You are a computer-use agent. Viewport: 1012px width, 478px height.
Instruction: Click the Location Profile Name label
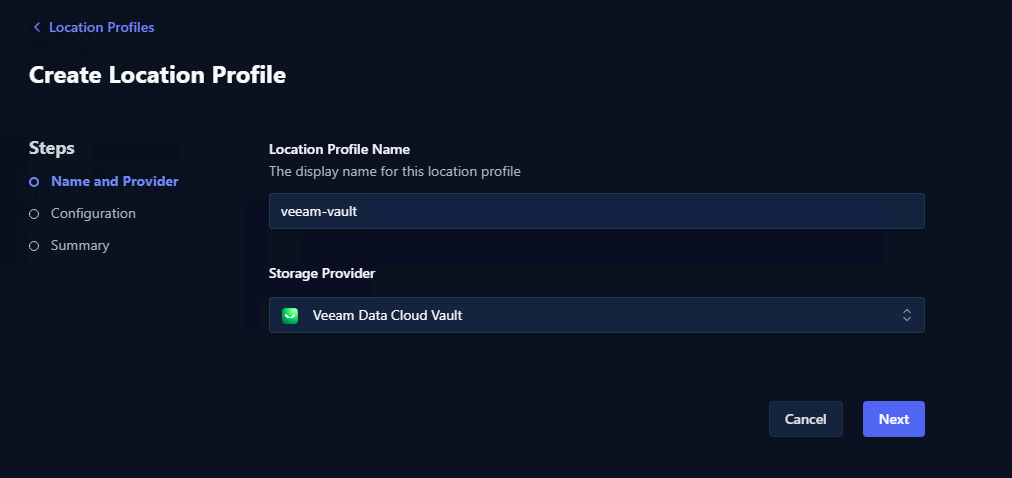(x=340, y=149)
